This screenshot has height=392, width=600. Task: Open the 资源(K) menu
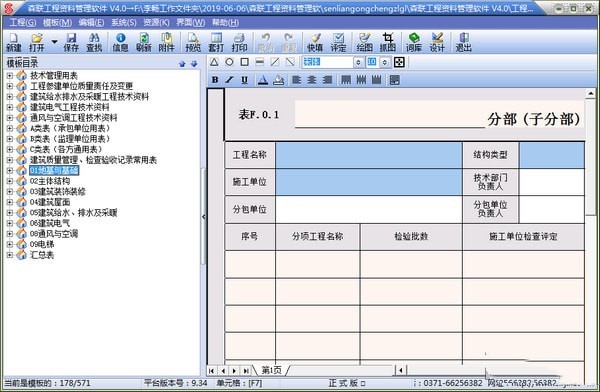[156, 23]
